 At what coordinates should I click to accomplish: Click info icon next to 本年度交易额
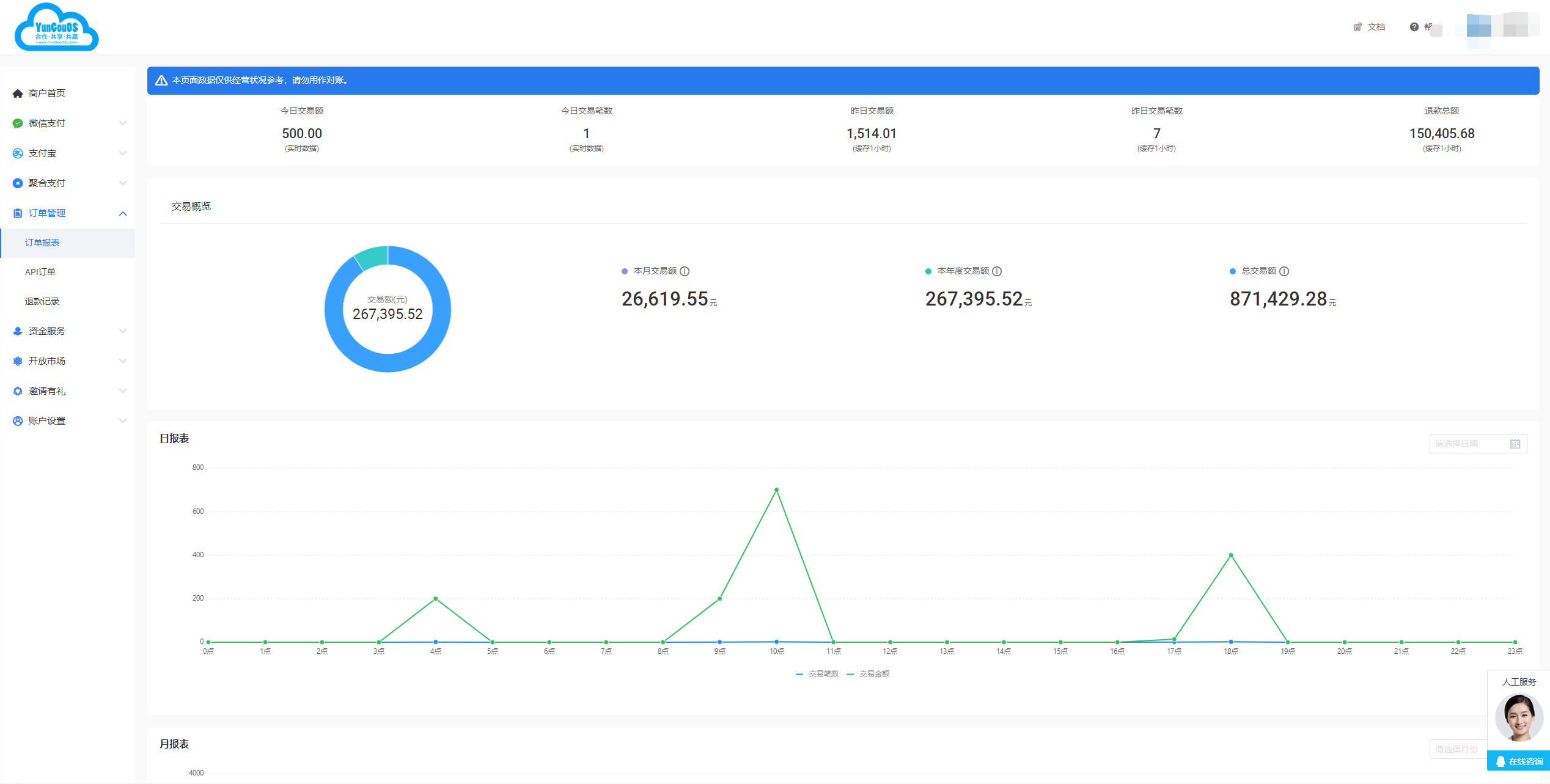coord(997,271)
